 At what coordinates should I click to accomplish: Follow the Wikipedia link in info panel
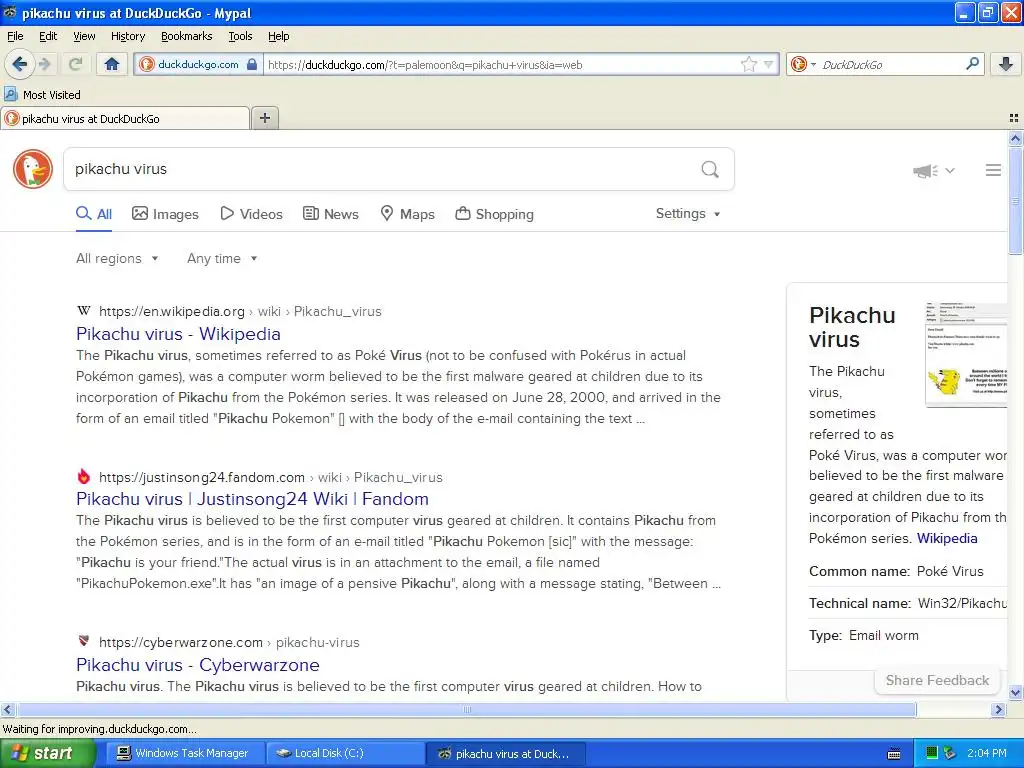[947, 539]
